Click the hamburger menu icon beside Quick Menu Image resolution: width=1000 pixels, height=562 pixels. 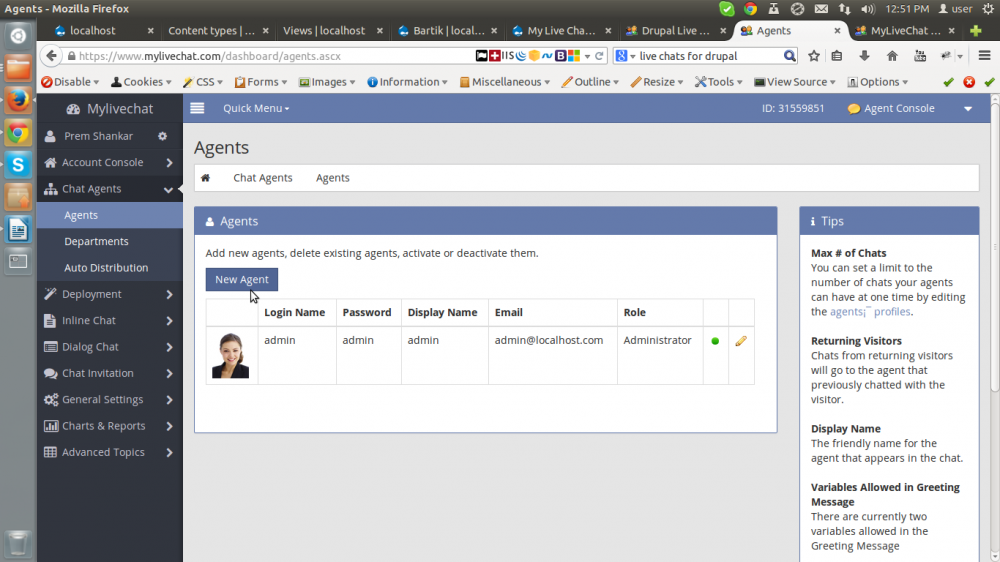[197, 108]
